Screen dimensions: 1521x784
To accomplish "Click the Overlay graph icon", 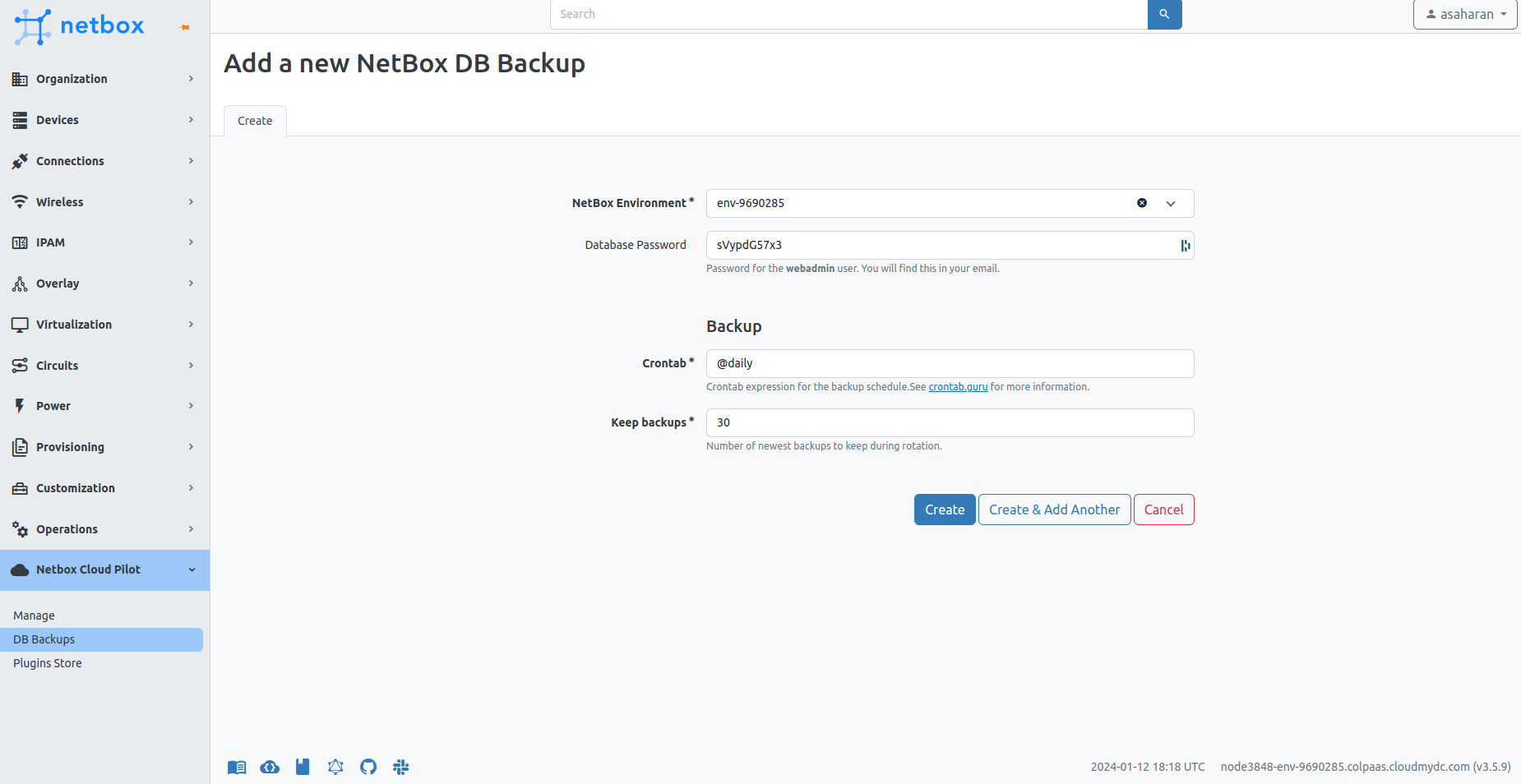I will point(20,284).
